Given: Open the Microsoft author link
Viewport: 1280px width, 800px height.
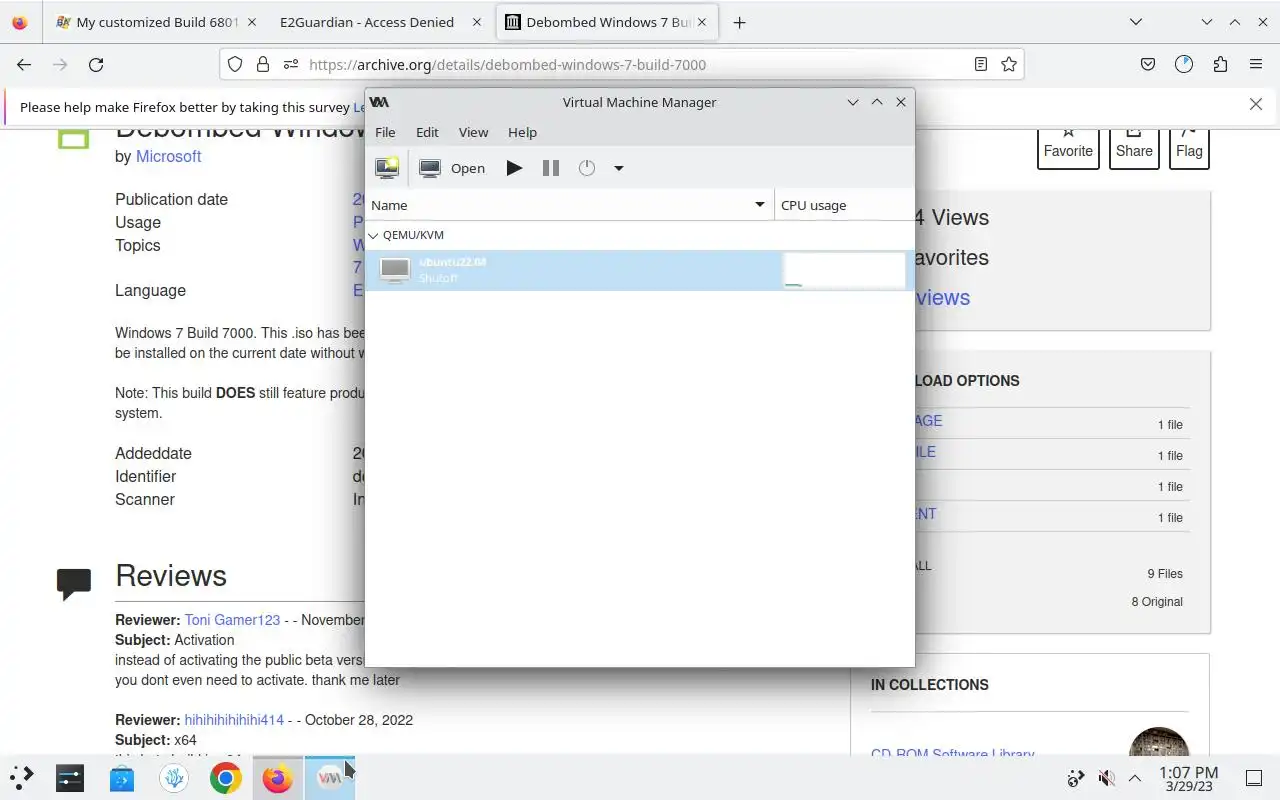Looking at the screenshot, I should point(168,156).
